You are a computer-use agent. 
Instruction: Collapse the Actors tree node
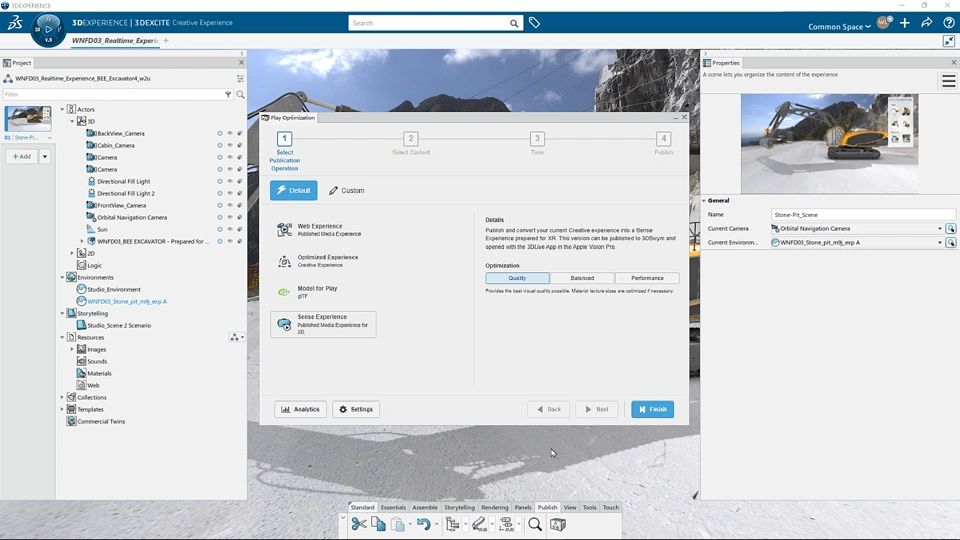click(62, 109)
